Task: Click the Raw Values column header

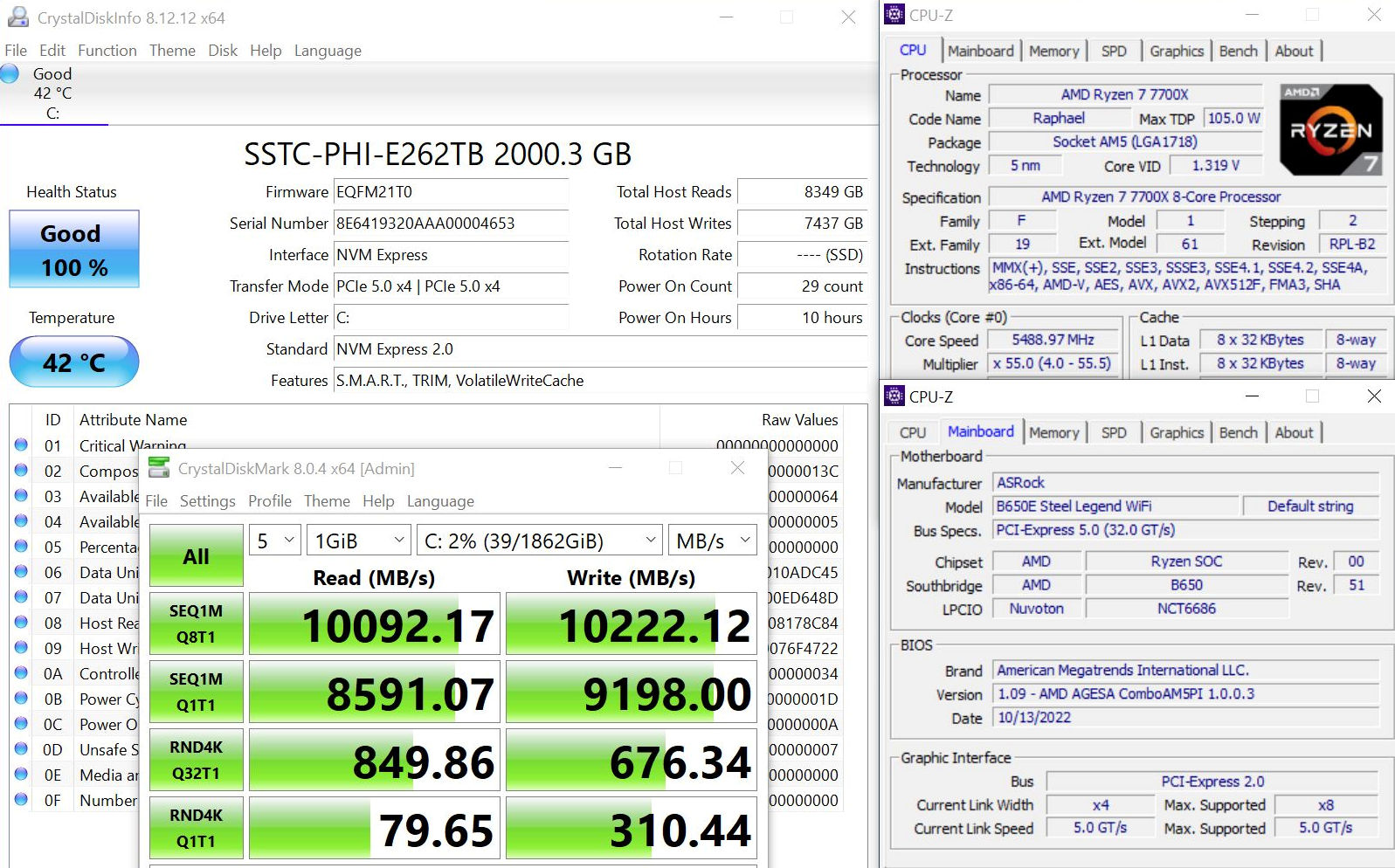Action: [800, 420]
